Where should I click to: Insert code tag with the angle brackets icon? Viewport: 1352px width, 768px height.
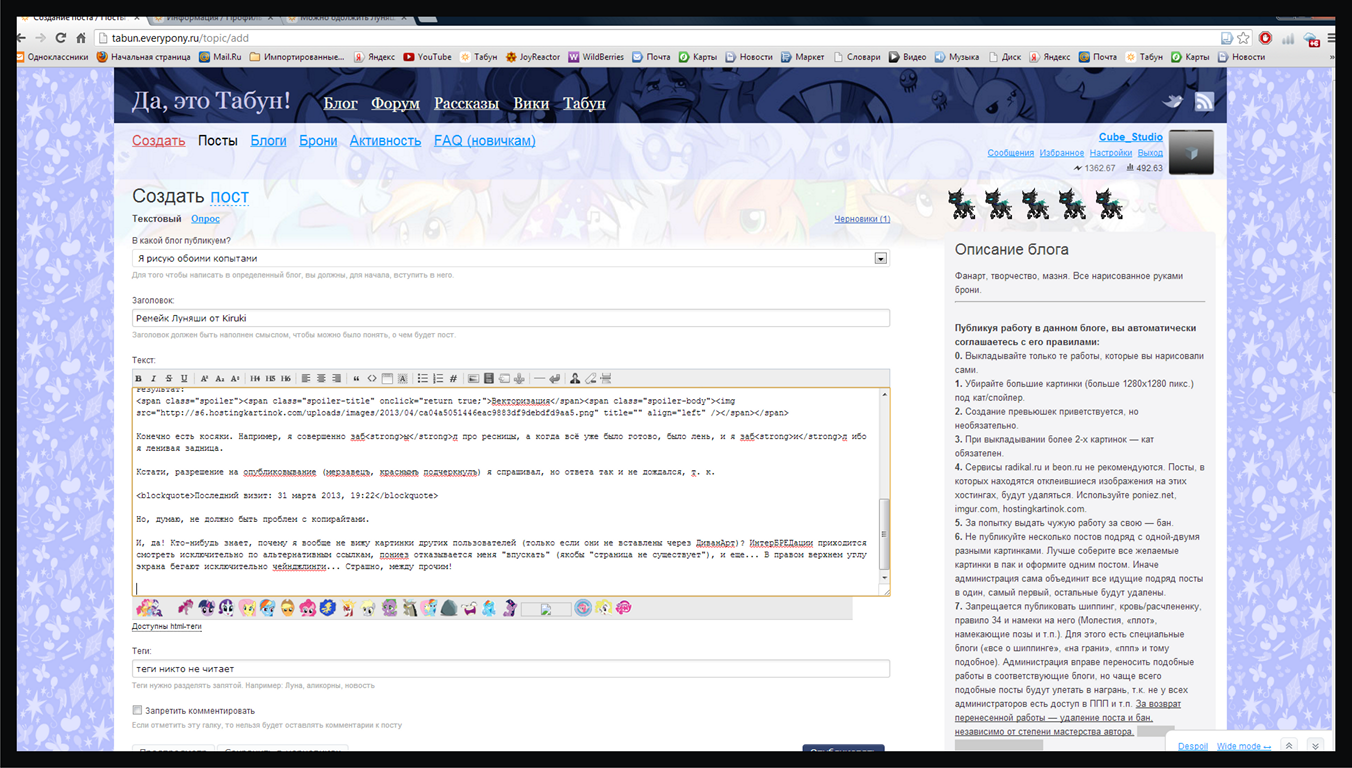click(371, 378)
